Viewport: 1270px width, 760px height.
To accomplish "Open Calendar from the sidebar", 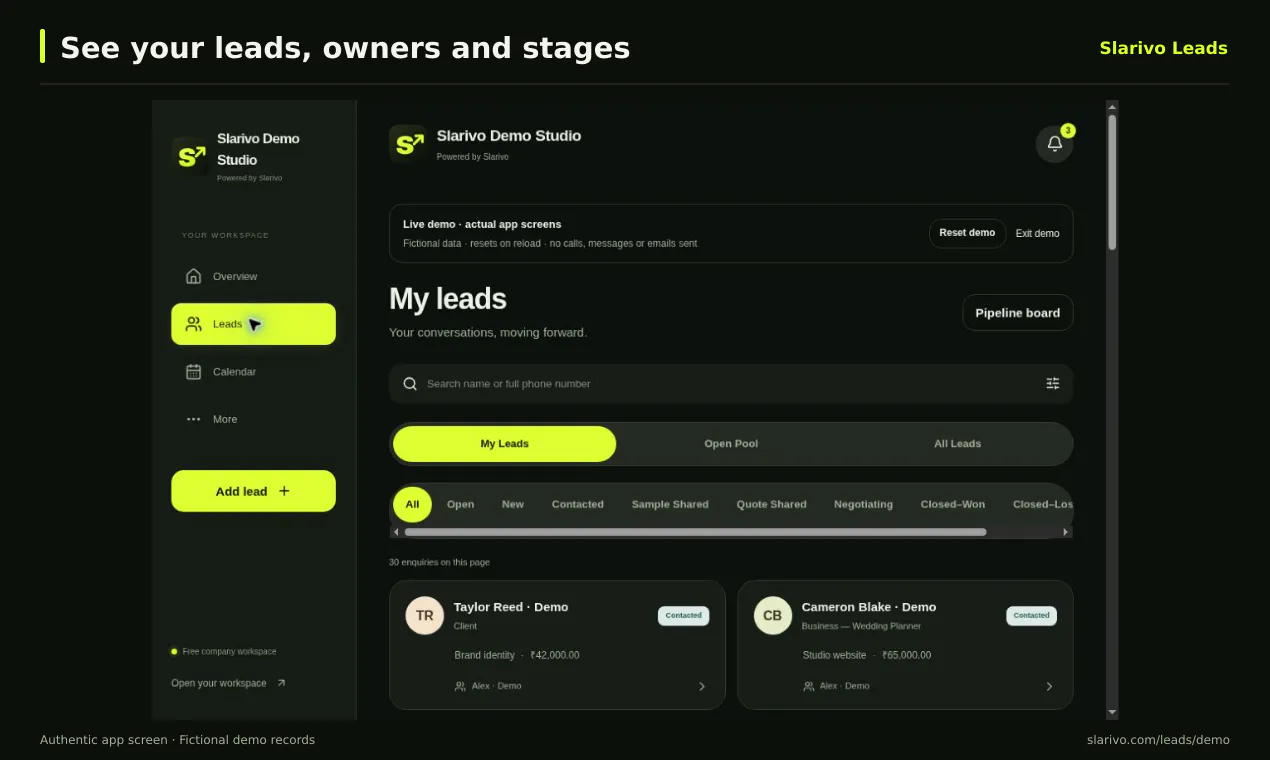I will [254, 372].
